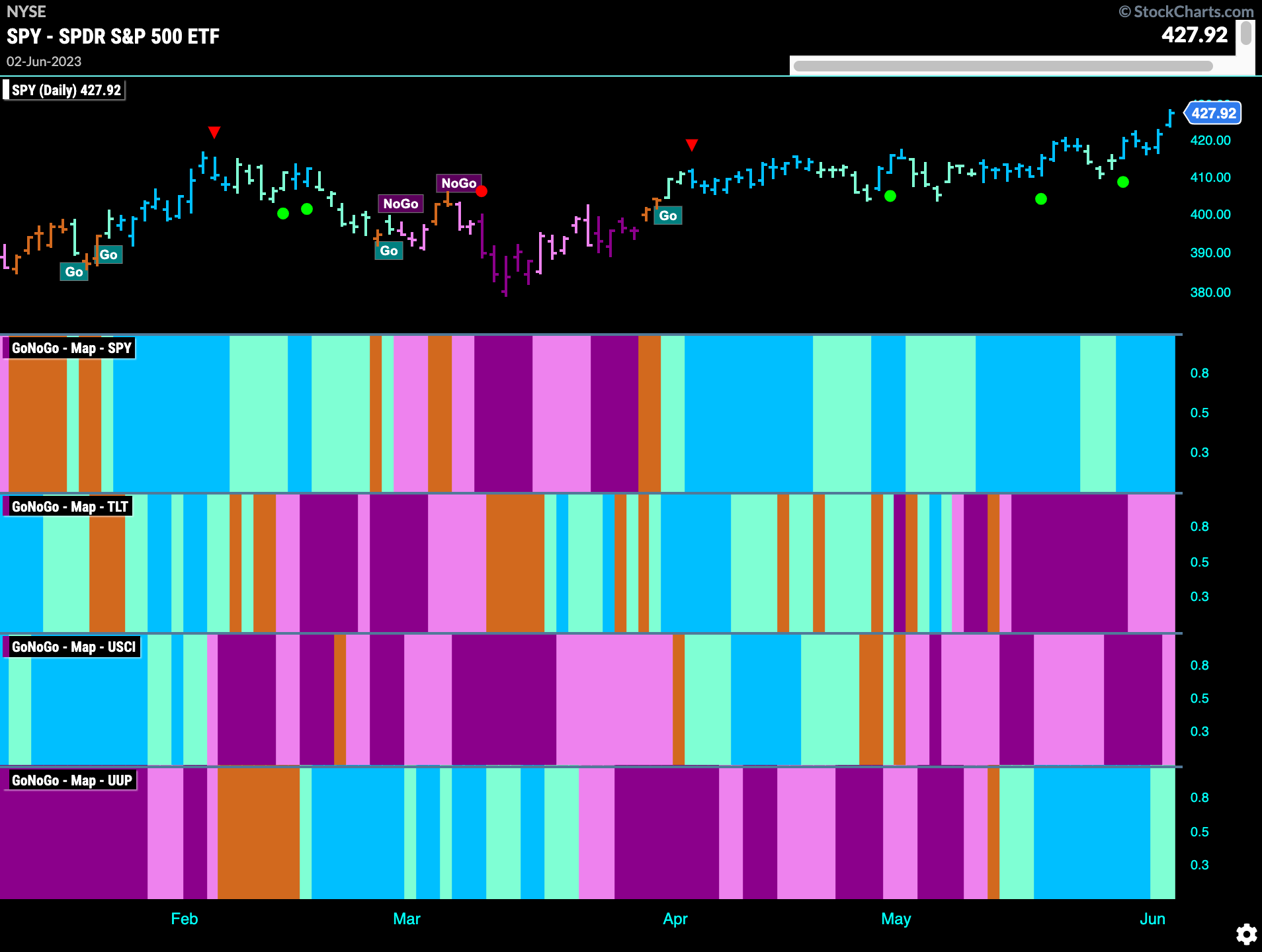Click the Go label near early March

tap(389, 251)
